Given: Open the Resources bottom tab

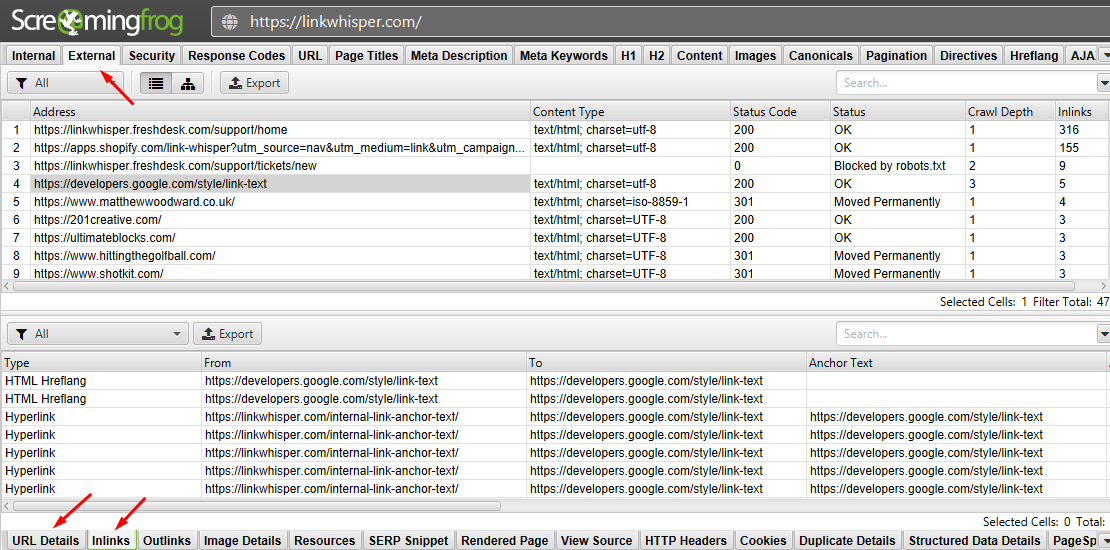Looking at the screenshot, I should 324,540.
